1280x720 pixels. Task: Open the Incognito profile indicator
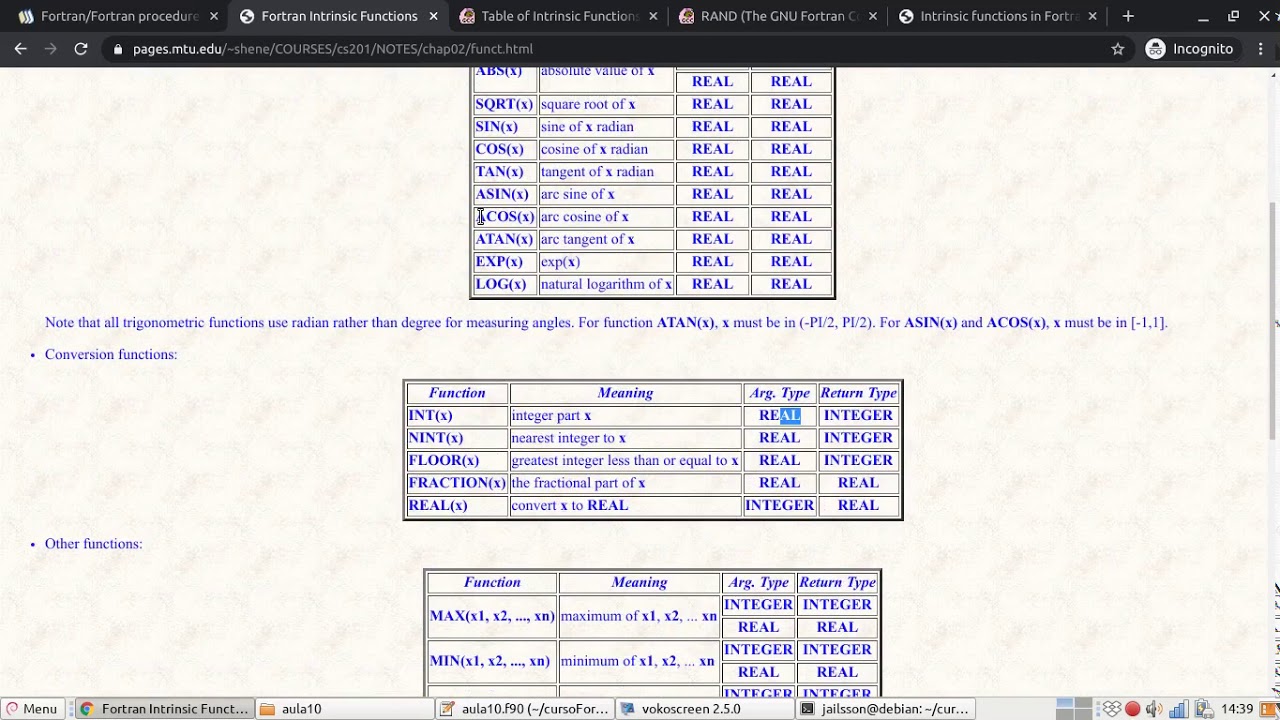click(1190, 49)
